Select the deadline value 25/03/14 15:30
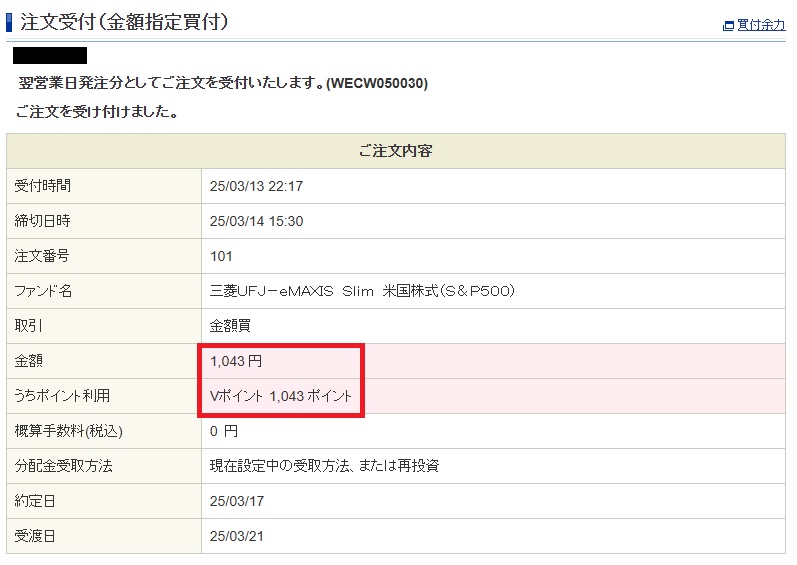The image size is (797, 565). click(x=256, y=221)
